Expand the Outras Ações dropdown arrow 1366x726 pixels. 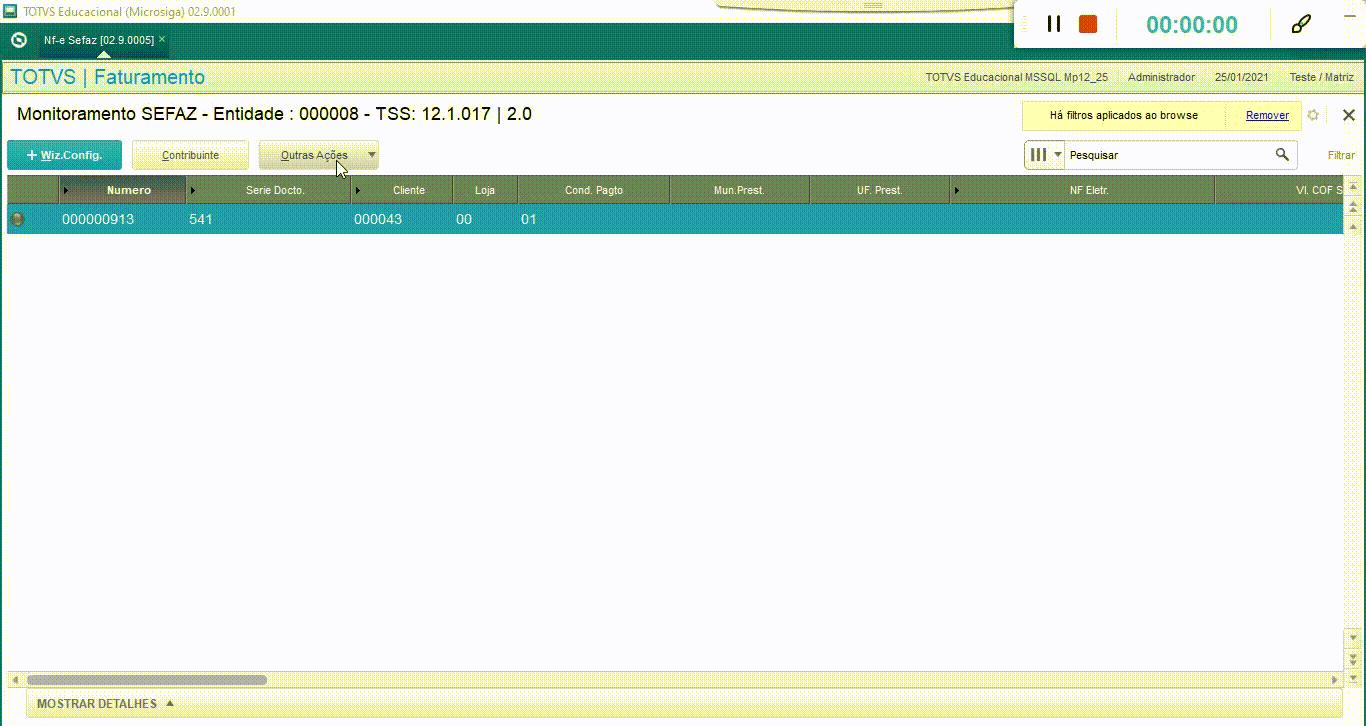[x=372, y=155]
